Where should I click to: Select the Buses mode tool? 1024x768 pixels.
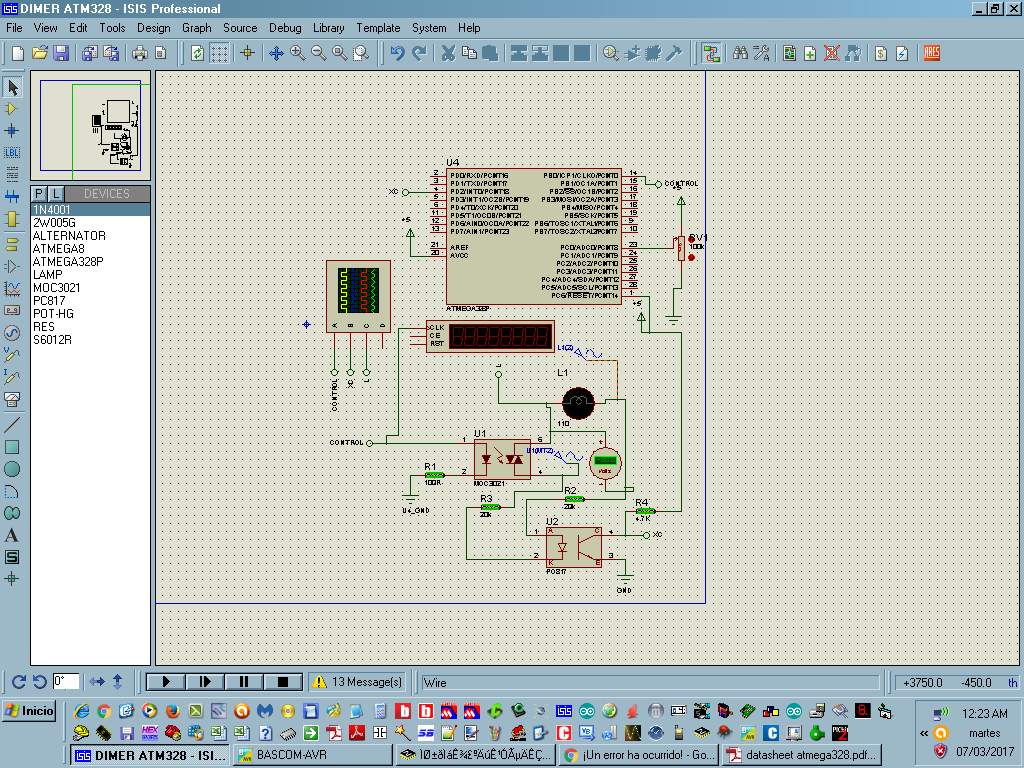[12, 196]
